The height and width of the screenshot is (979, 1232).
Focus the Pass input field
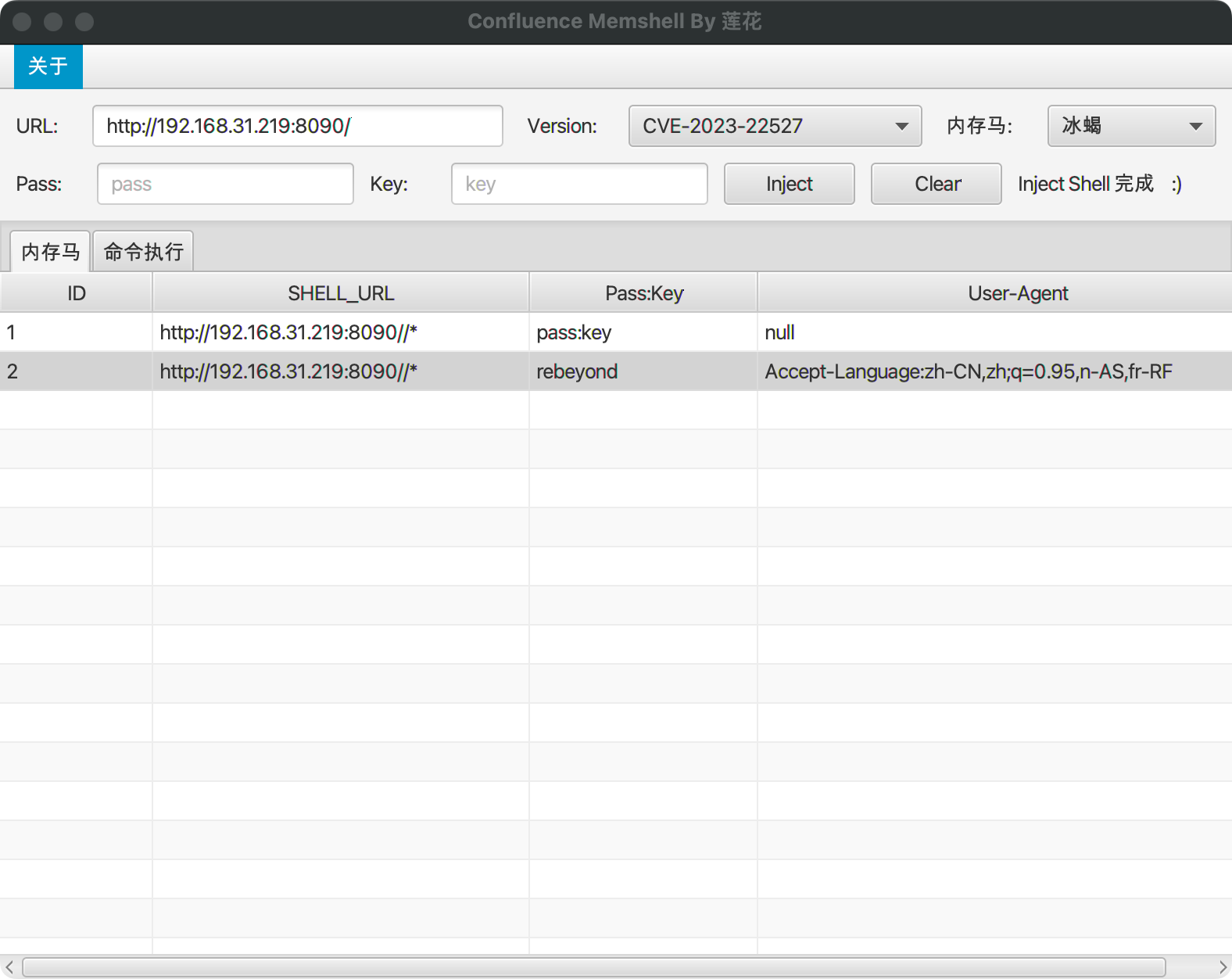225,184
